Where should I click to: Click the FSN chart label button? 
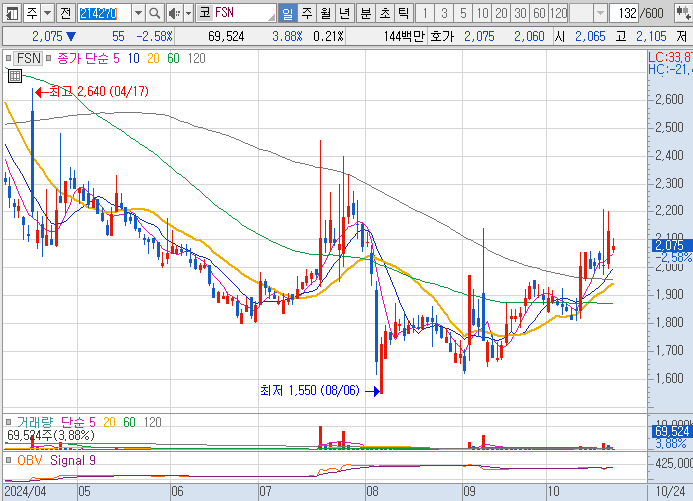28,58
